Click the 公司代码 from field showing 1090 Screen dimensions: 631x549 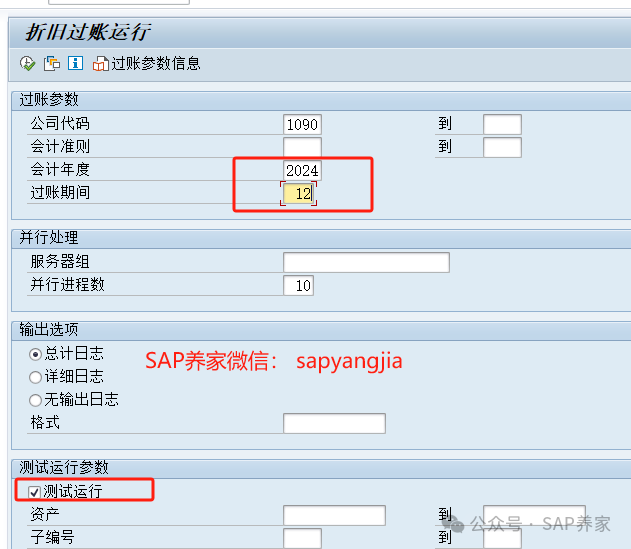[x=302, y=124]
